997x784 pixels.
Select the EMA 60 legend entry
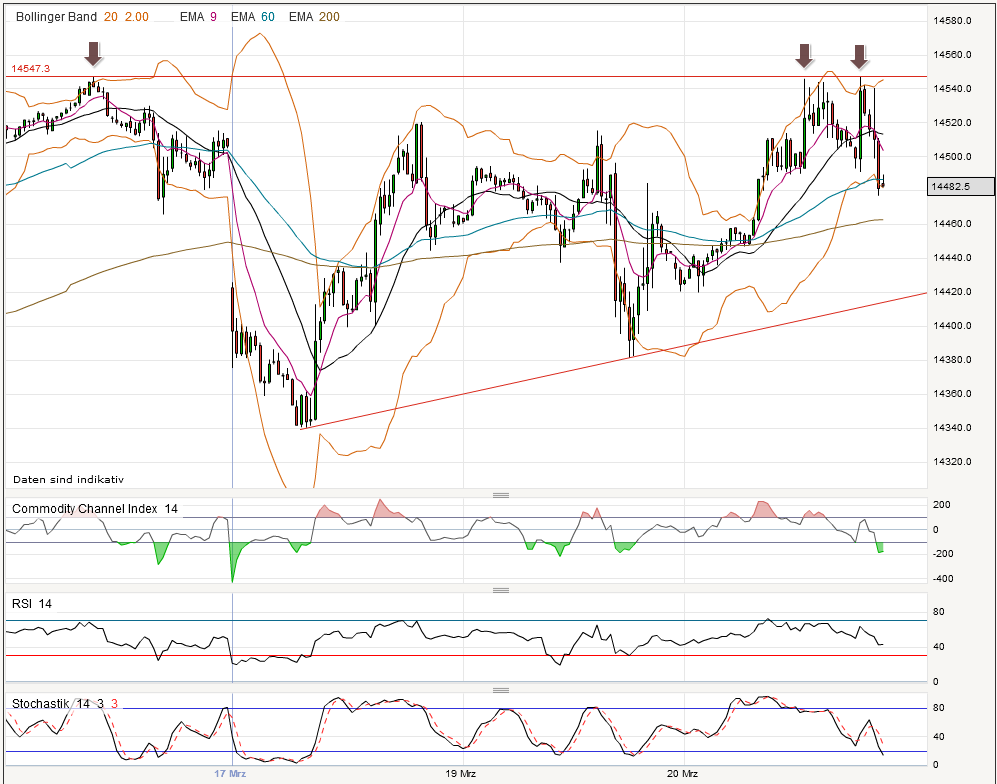point(252,17)
